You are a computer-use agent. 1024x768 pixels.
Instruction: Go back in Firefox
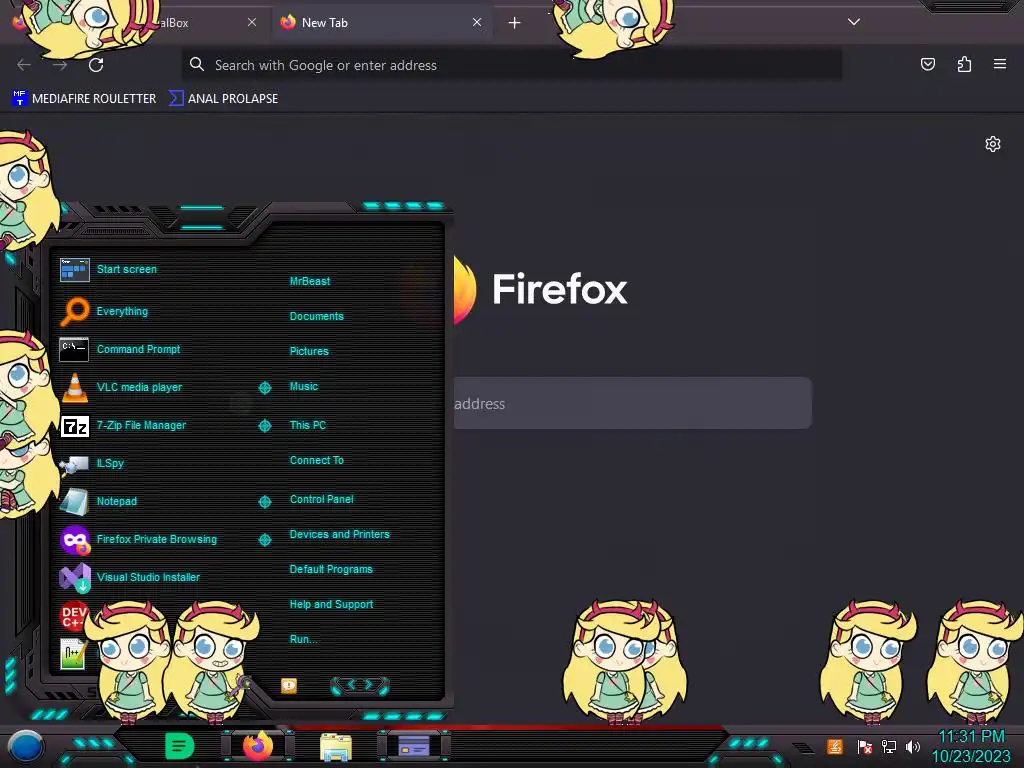[24, 65]
